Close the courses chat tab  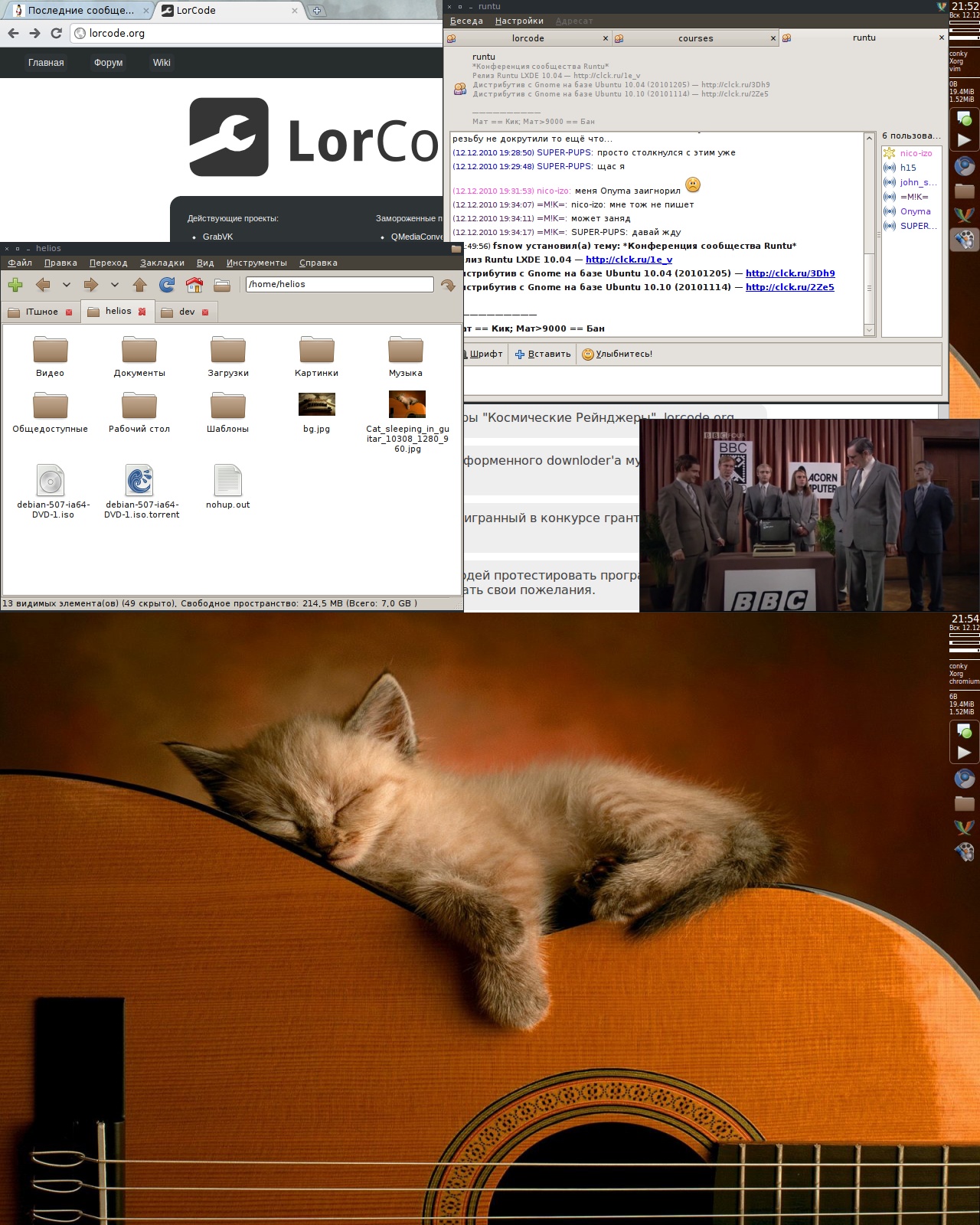[x=773, y=38]
